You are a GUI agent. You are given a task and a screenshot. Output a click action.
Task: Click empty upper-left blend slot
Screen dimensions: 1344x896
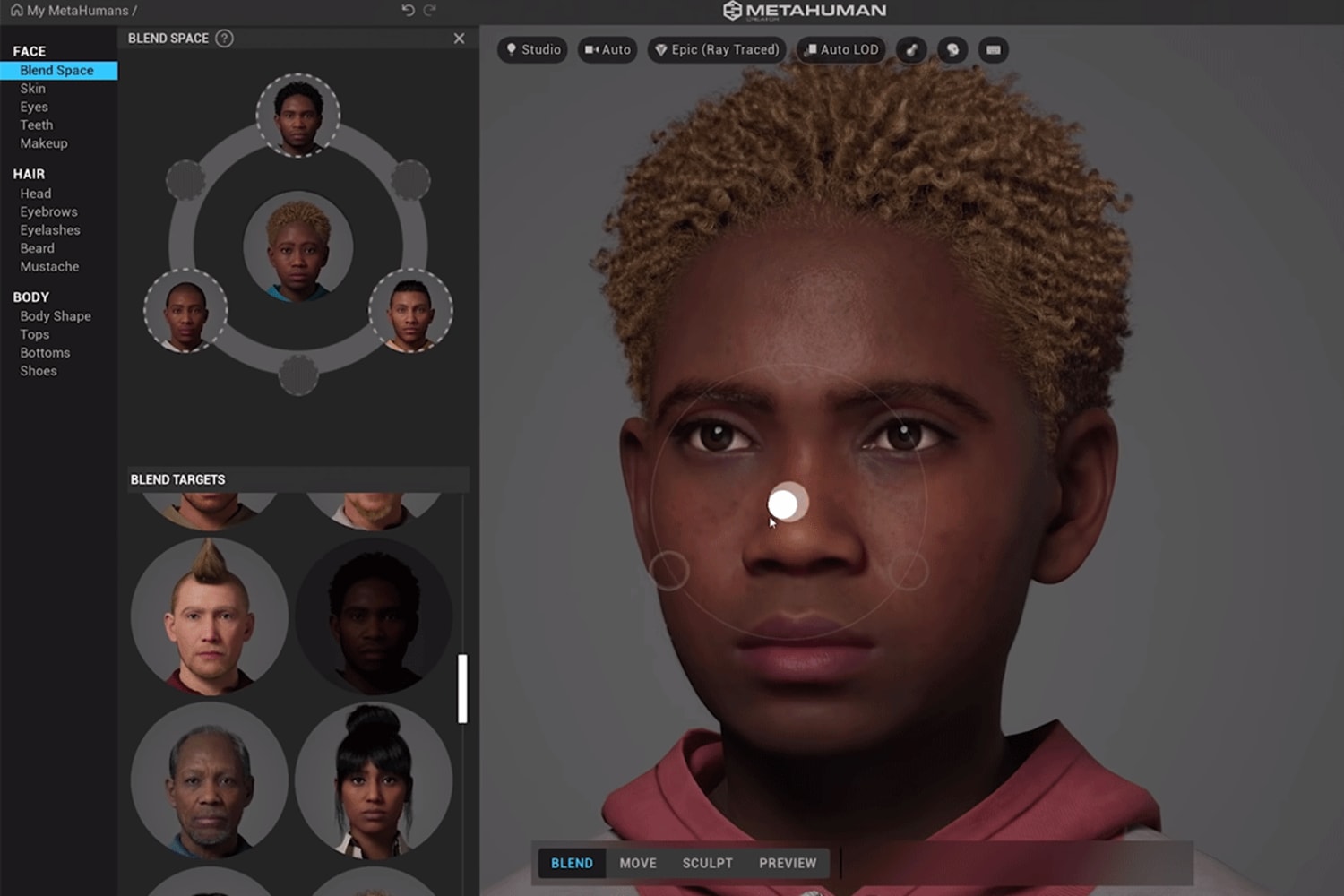pyautogui.click(x=185, y=180)
